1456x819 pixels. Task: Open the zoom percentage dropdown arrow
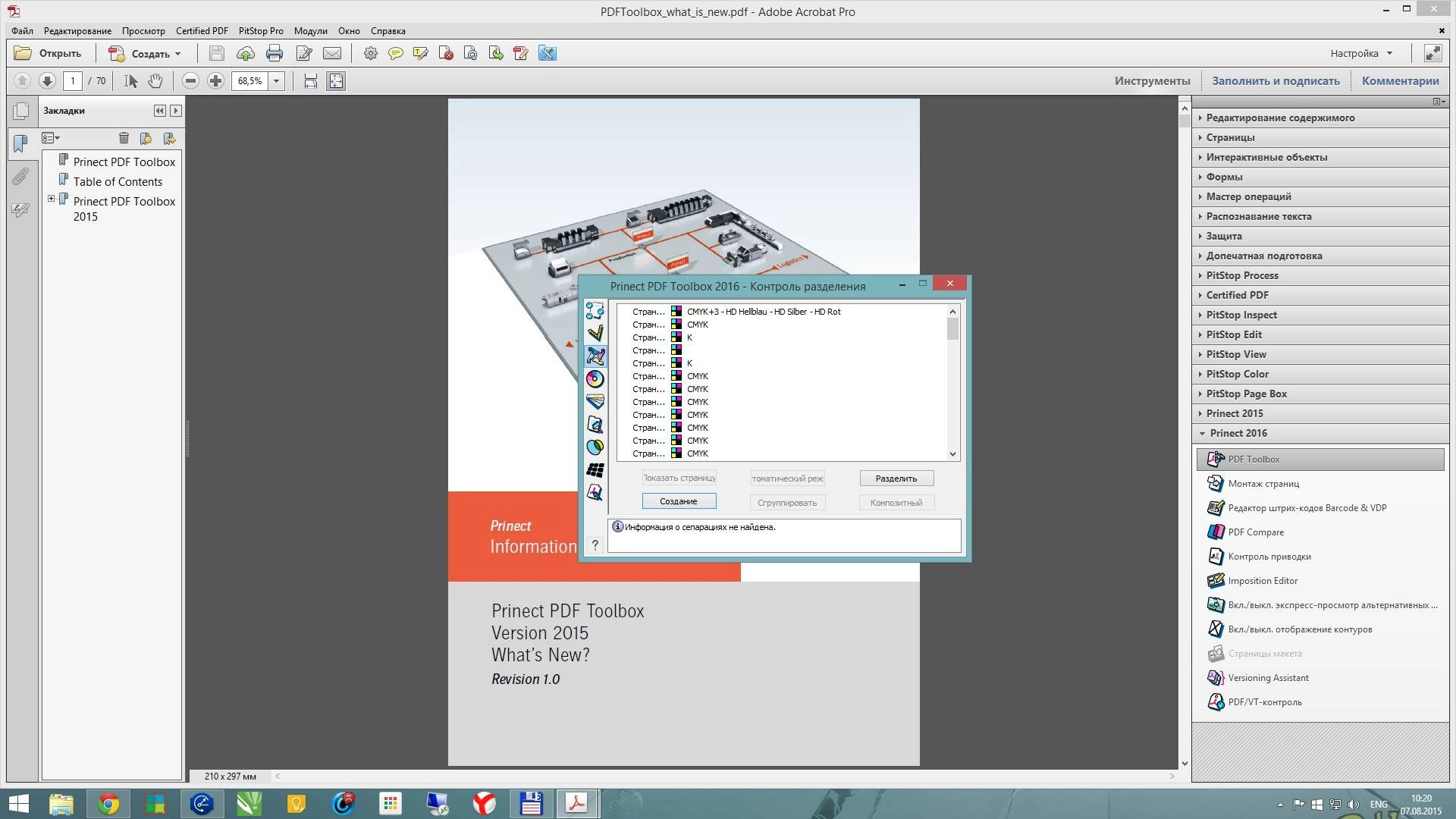(276, 80)
